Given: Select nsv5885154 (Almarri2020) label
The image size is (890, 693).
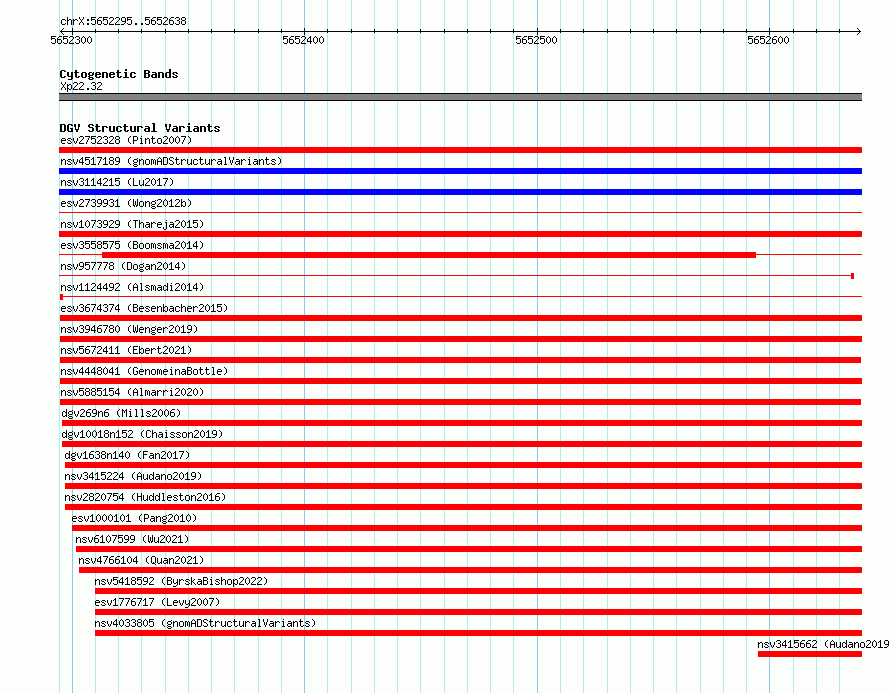Looking at the screenshot, I should point(132,392).
